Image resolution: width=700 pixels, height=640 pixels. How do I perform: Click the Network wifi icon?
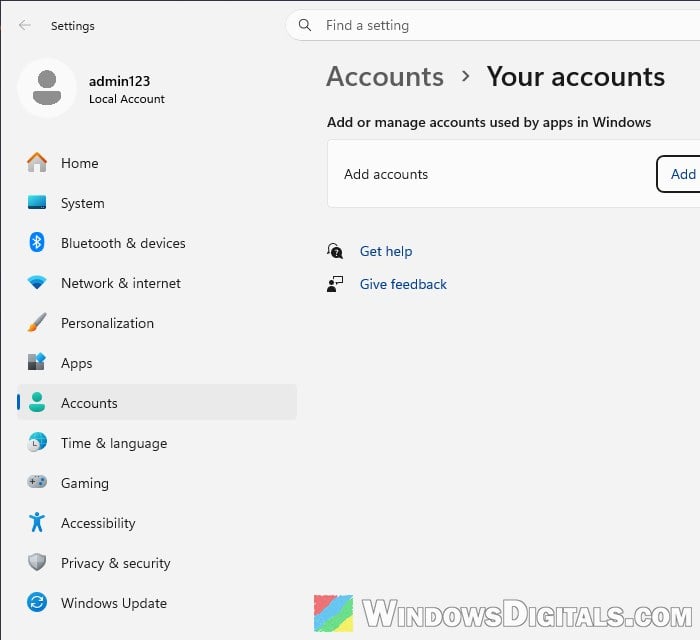coord(37,283)
